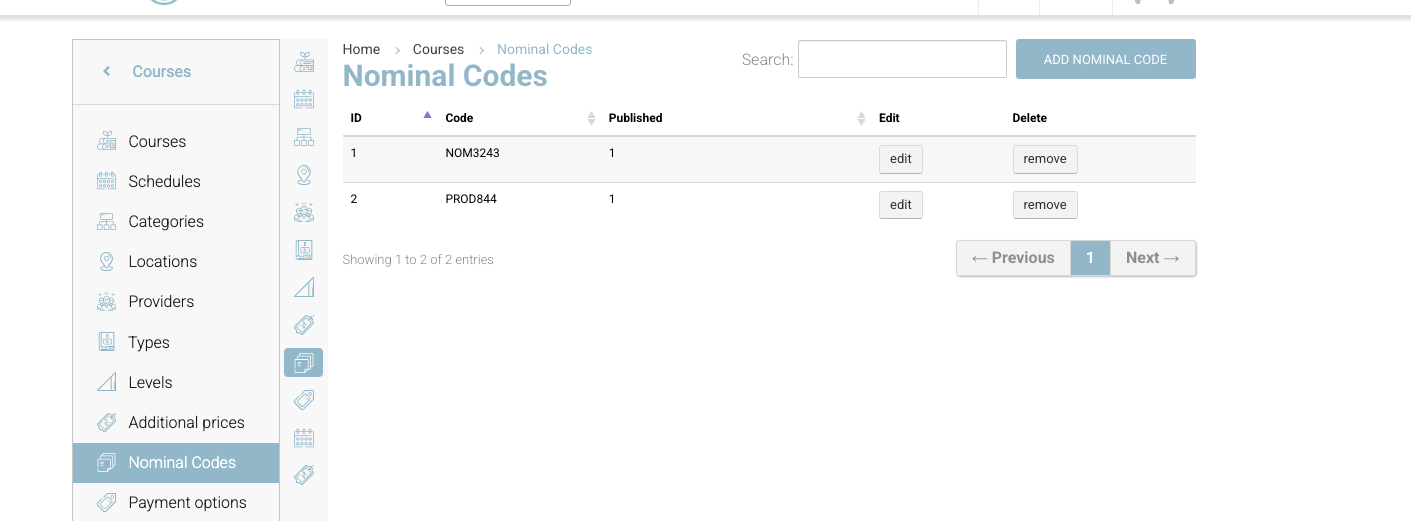This screenshot has width=1411, height=521.
Task: Open Schedules from the sidebar menu
Action: click(164, 182)
